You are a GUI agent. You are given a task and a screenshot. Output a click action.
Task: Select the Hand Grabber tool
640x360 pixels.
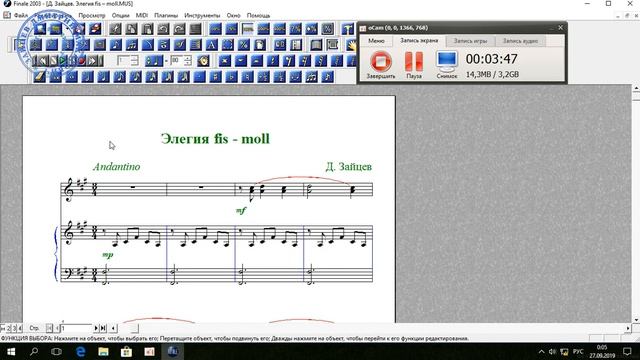click(352, 44)
